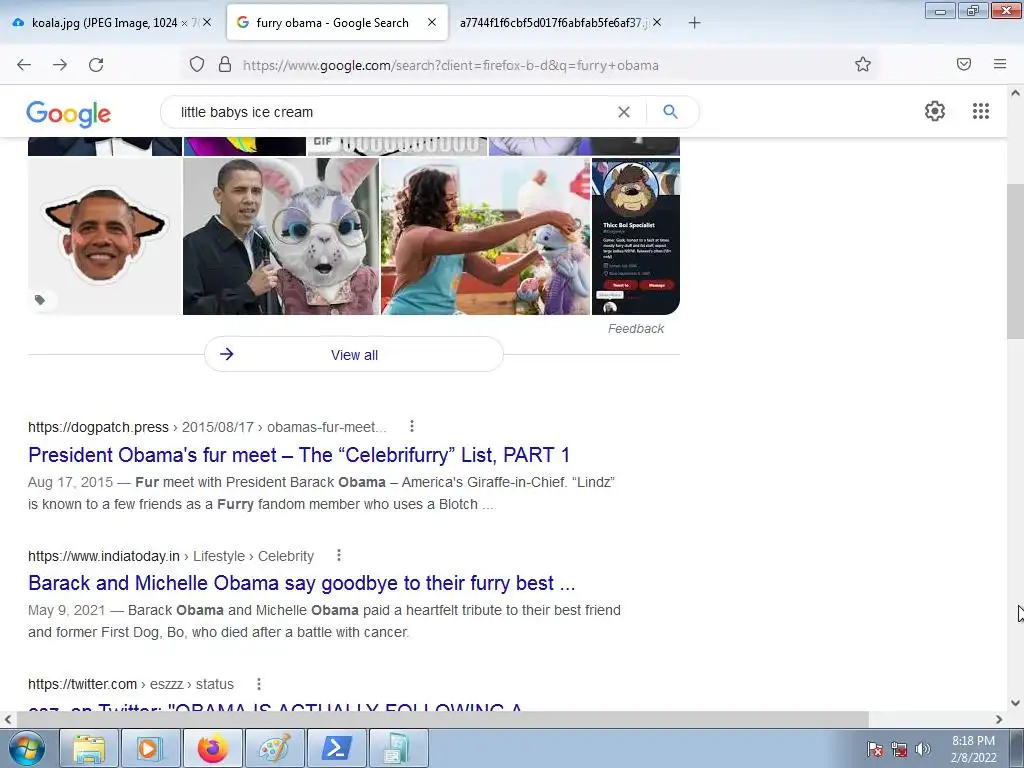Click the vertical scrollbar down arrow
Image resolution: width=1024 pixels, height=768 pixels.
(1015, 703)
